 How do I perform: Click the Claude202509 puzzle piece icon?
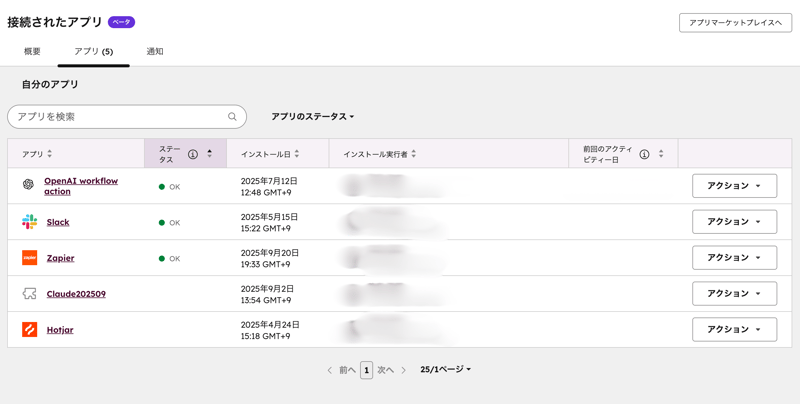[29, 294]
